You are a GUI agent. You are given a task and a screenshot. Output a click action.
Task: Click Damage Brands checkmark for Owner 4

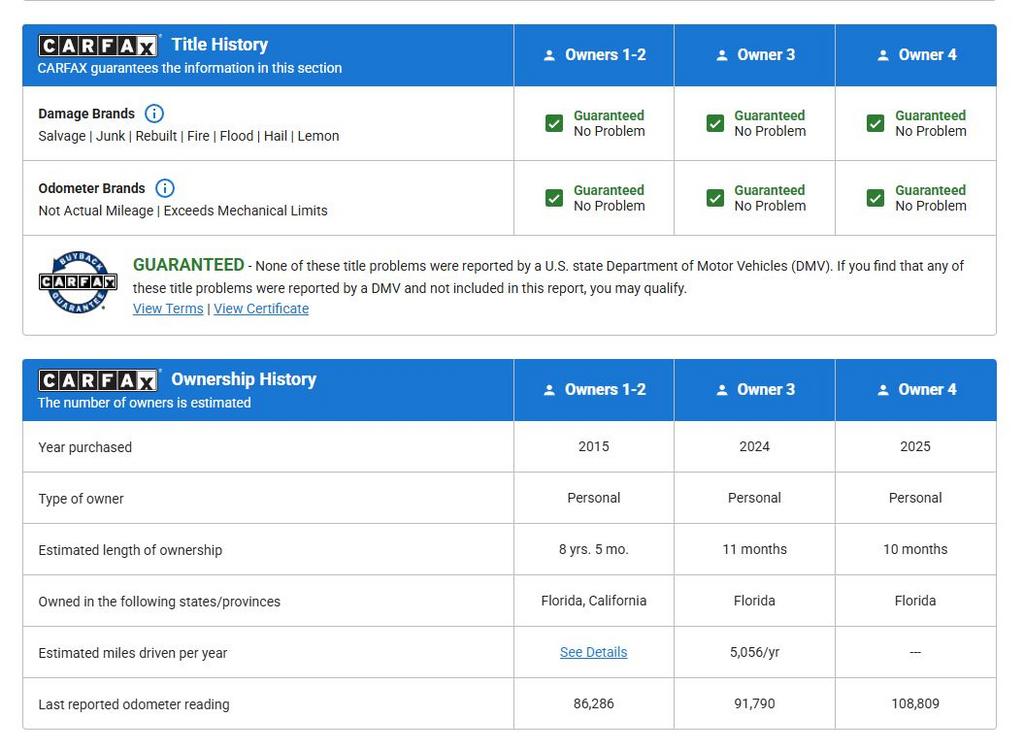pyautogui.click(x=876, y=123)
